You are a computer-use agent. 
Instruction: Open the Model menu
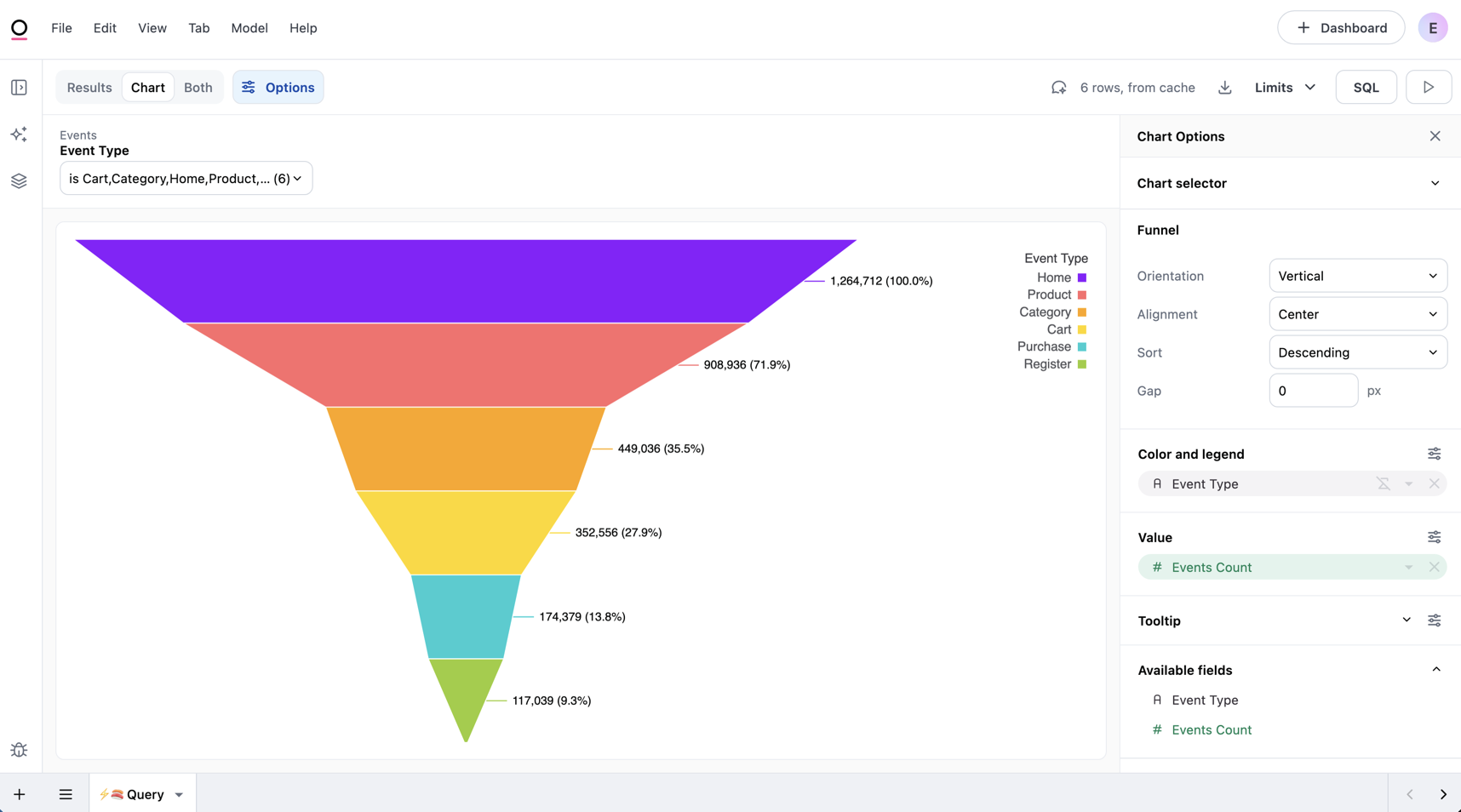(x=249, y=28)
